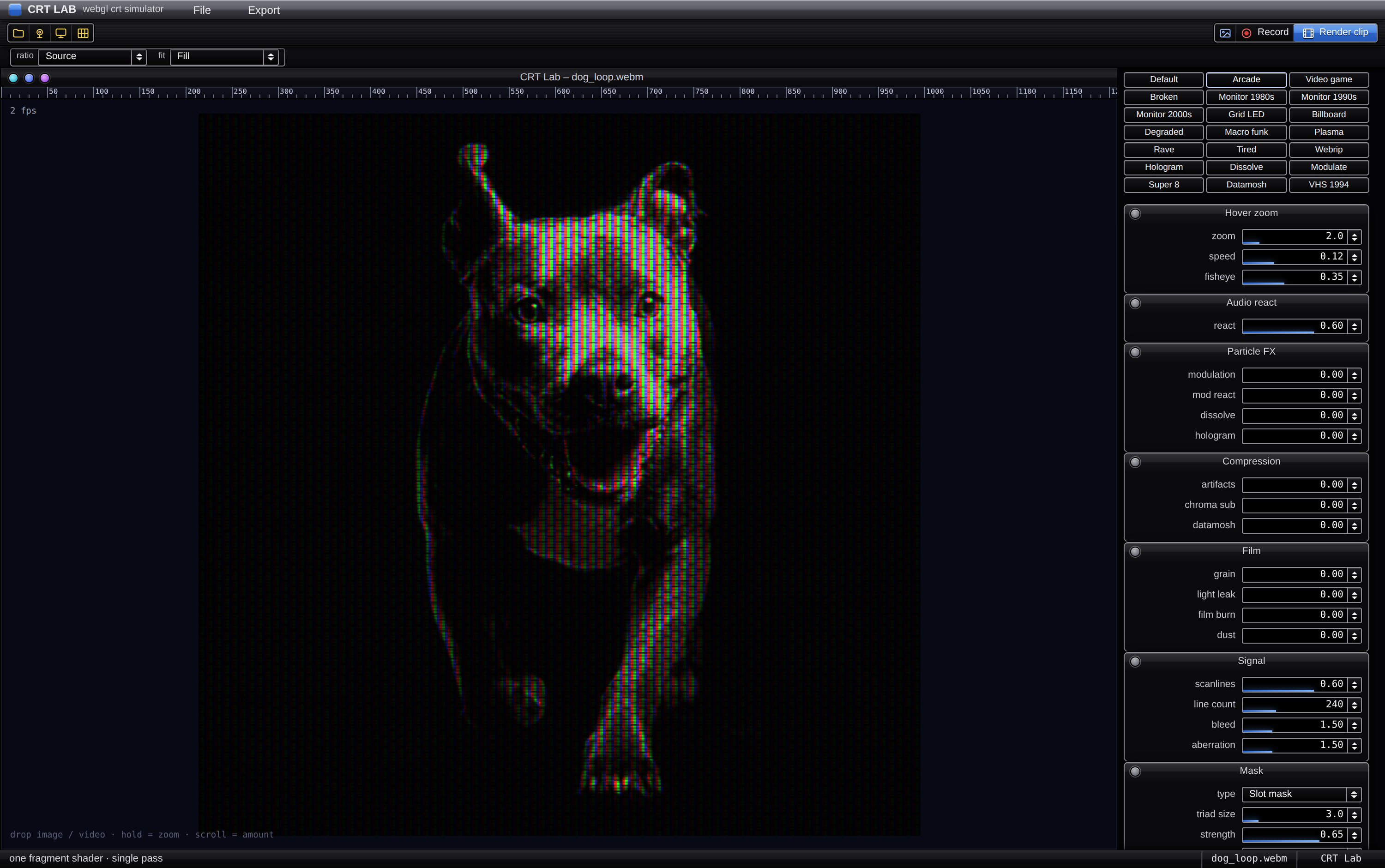The height and width of the screenshot is (868, 1385).
Task: Open the fit Fill dropdown
Action: tap(224, 56)
